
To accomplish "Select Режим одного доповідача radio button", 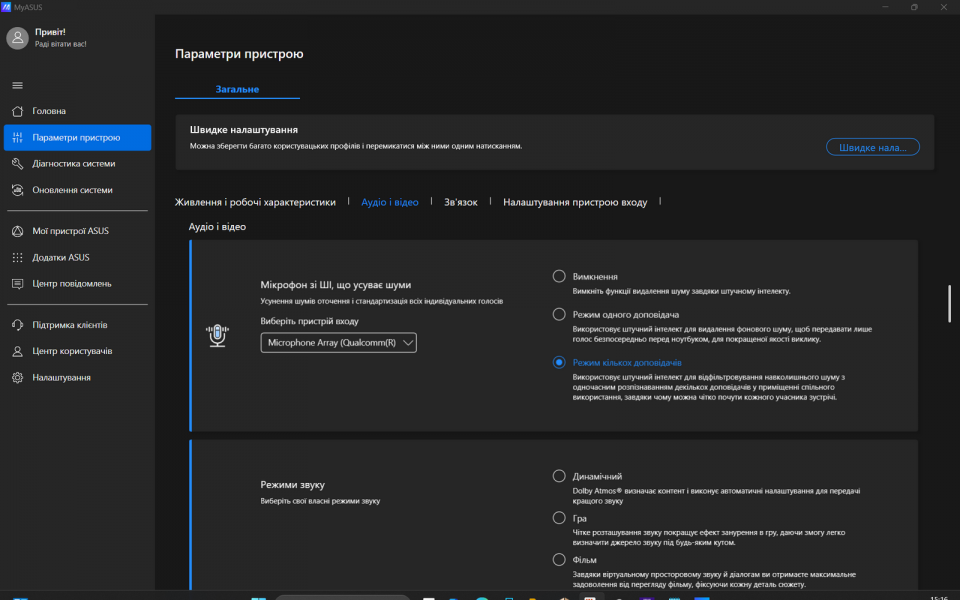I will tap(559, 314).
